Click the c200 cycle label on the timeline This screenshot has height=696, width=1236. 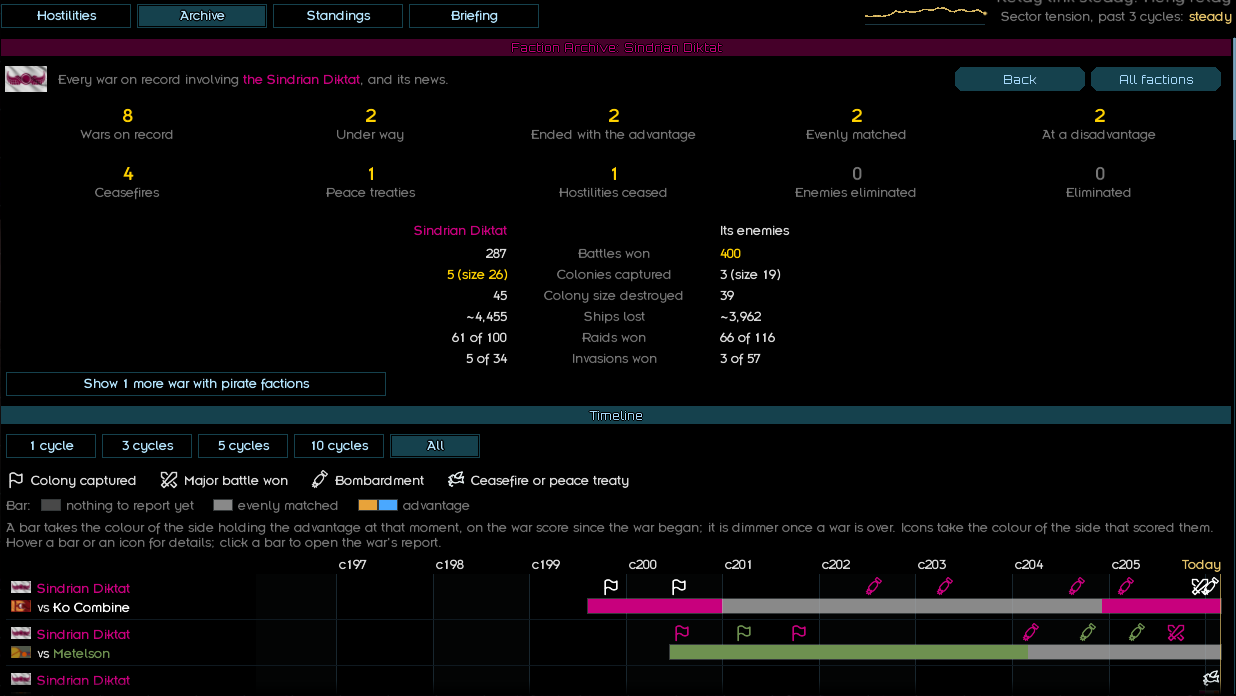[x=642, y=565]
